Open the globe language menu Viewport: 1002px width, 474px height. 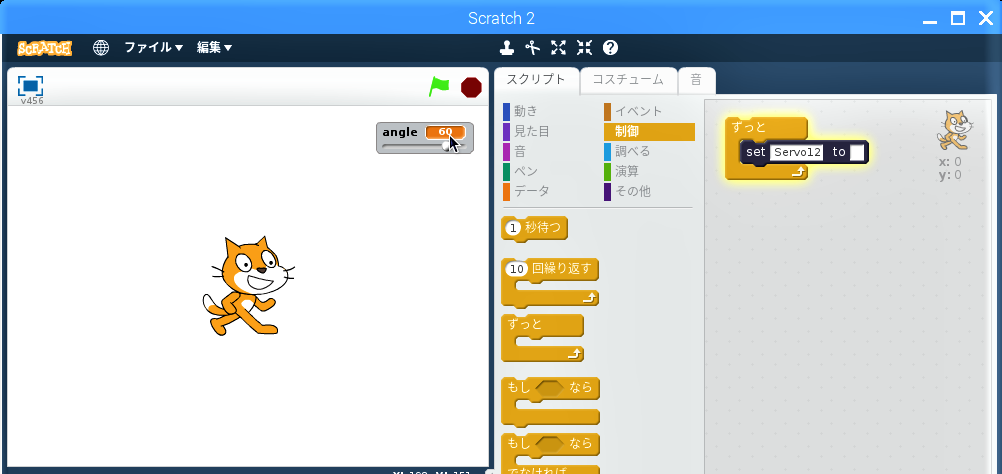101,48
